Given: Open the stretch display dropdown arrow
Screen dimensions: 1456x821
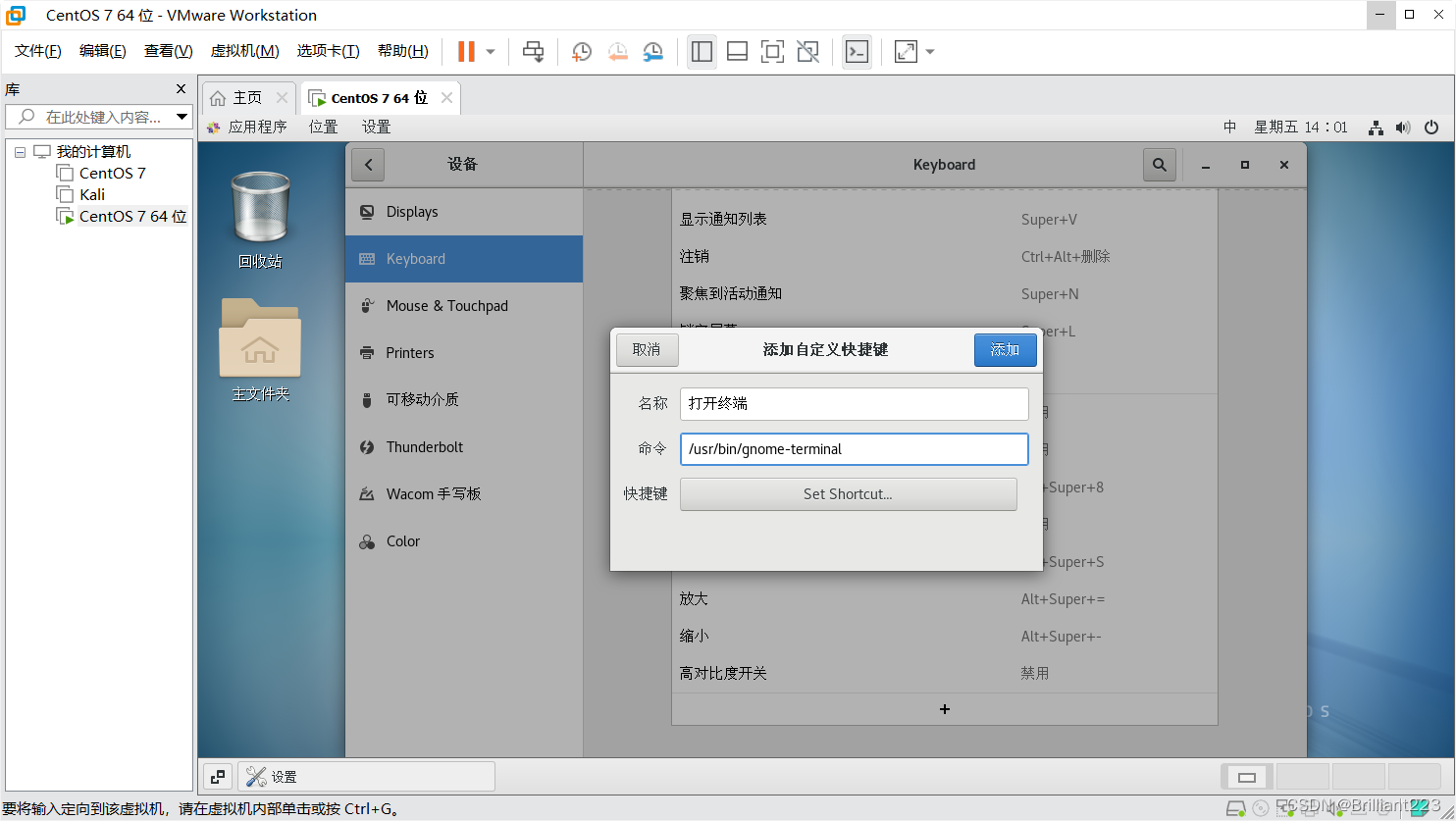Looking at the screenshot, I should (930, 52).
